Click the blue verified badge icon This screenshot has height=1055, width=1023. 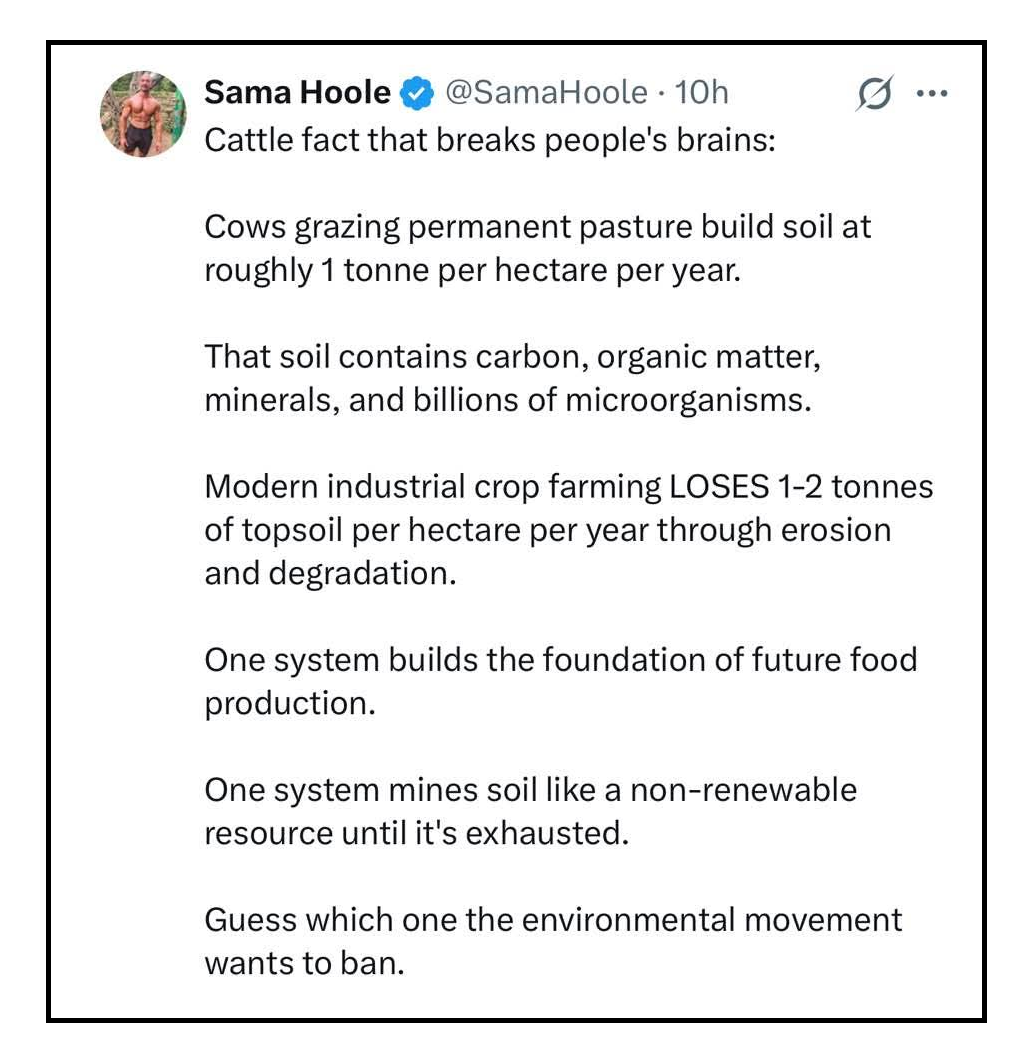(417, 94)
